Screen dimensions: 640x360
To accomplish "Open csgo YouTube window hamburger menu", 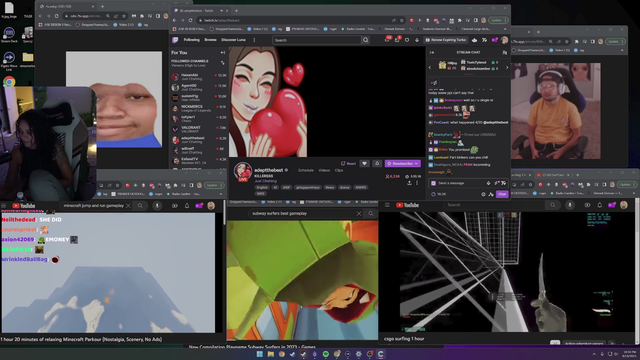I will (x=387, y=205).
